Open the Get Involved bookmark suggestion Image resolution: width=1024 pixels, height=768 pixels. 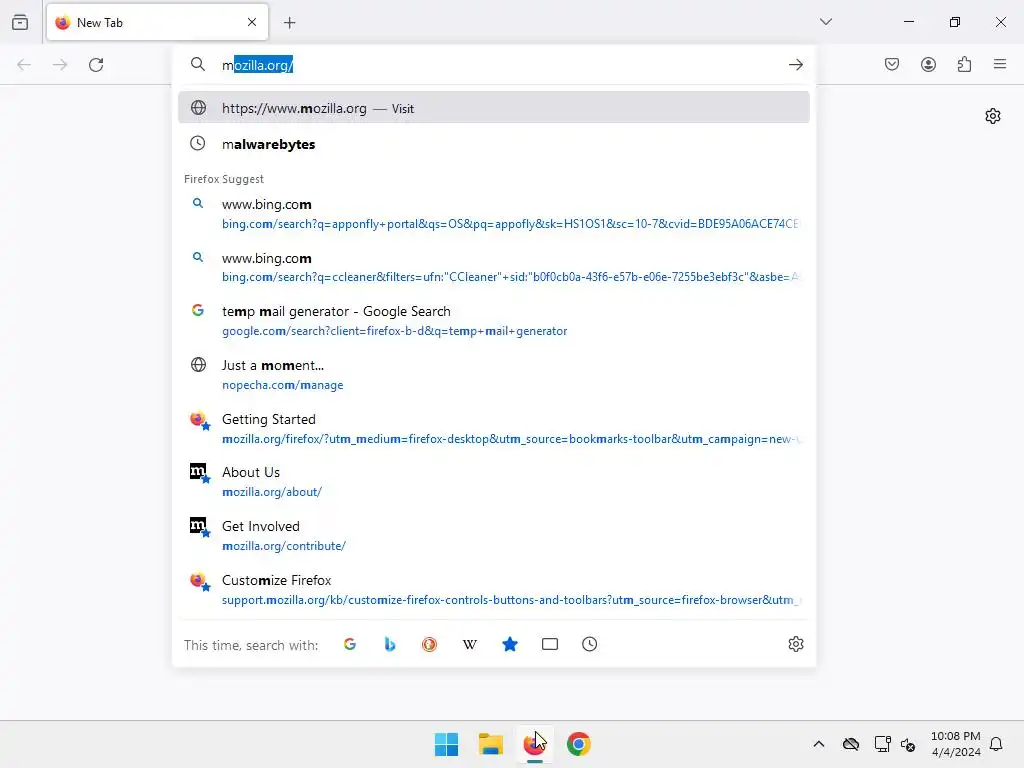[494, 536]
